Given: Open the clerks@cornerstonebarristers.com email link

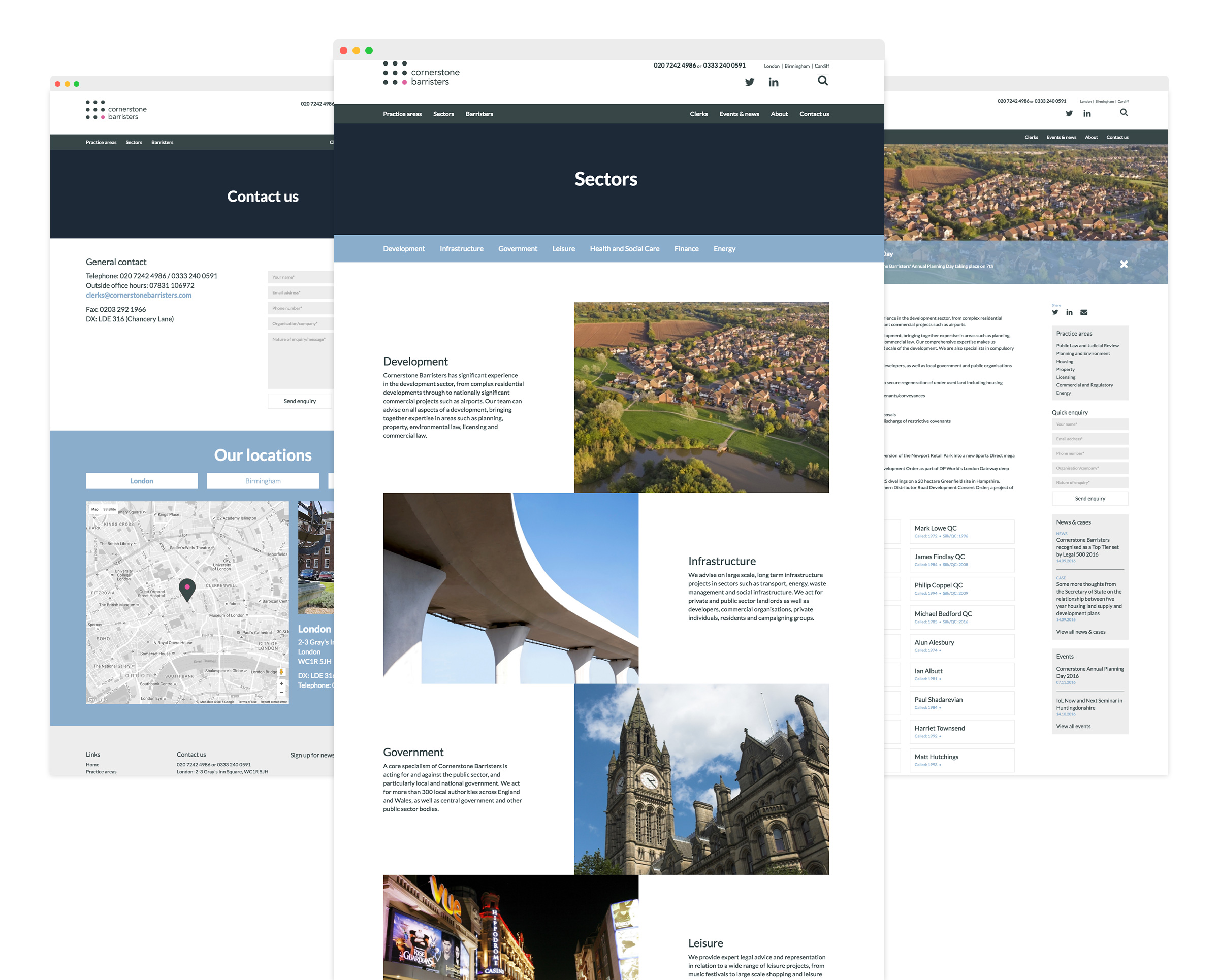Looking at the screenshot, I should pos(139,295).
